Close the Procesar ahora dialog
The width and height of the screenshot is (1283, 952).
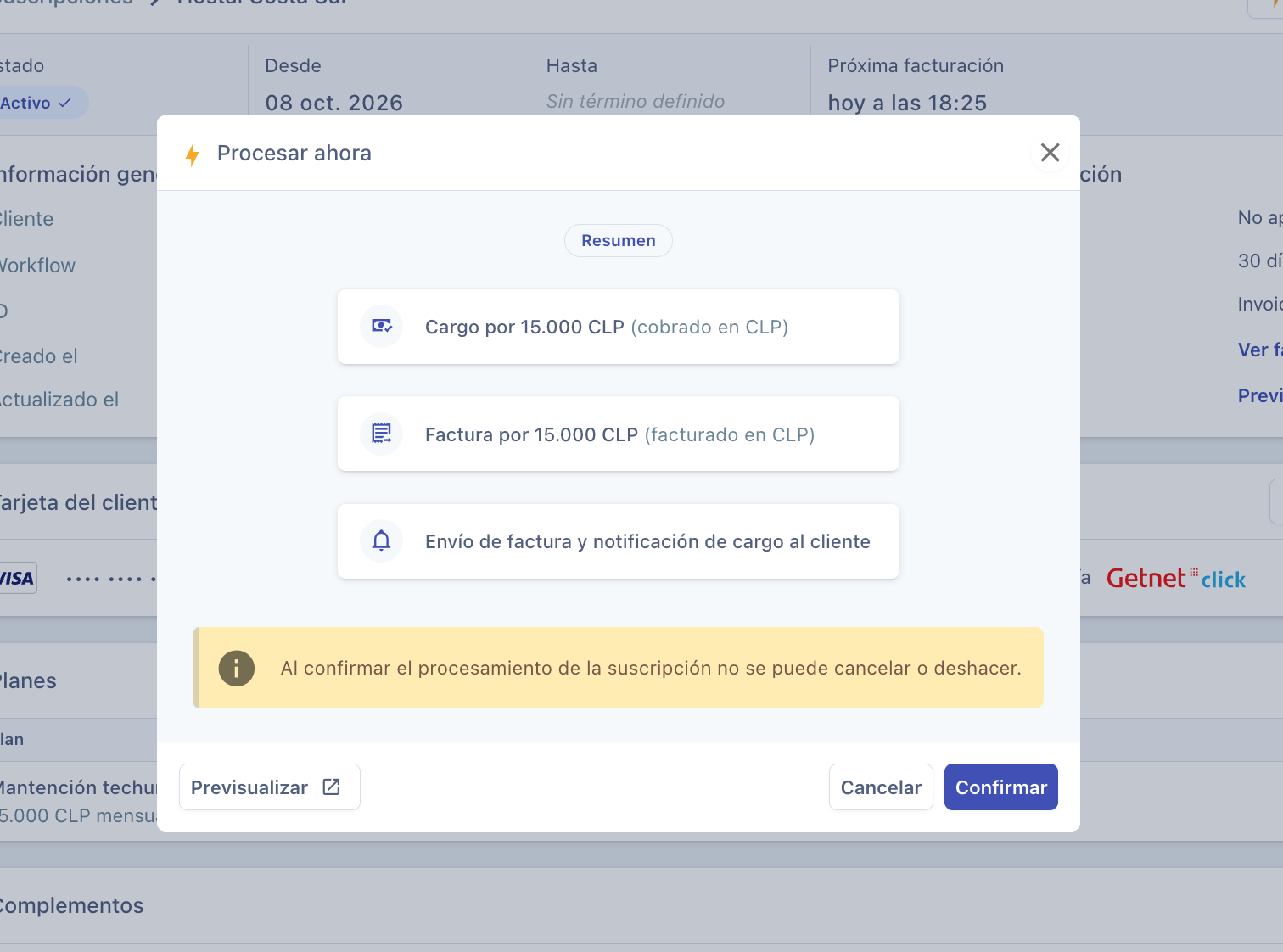(1050, 153)
